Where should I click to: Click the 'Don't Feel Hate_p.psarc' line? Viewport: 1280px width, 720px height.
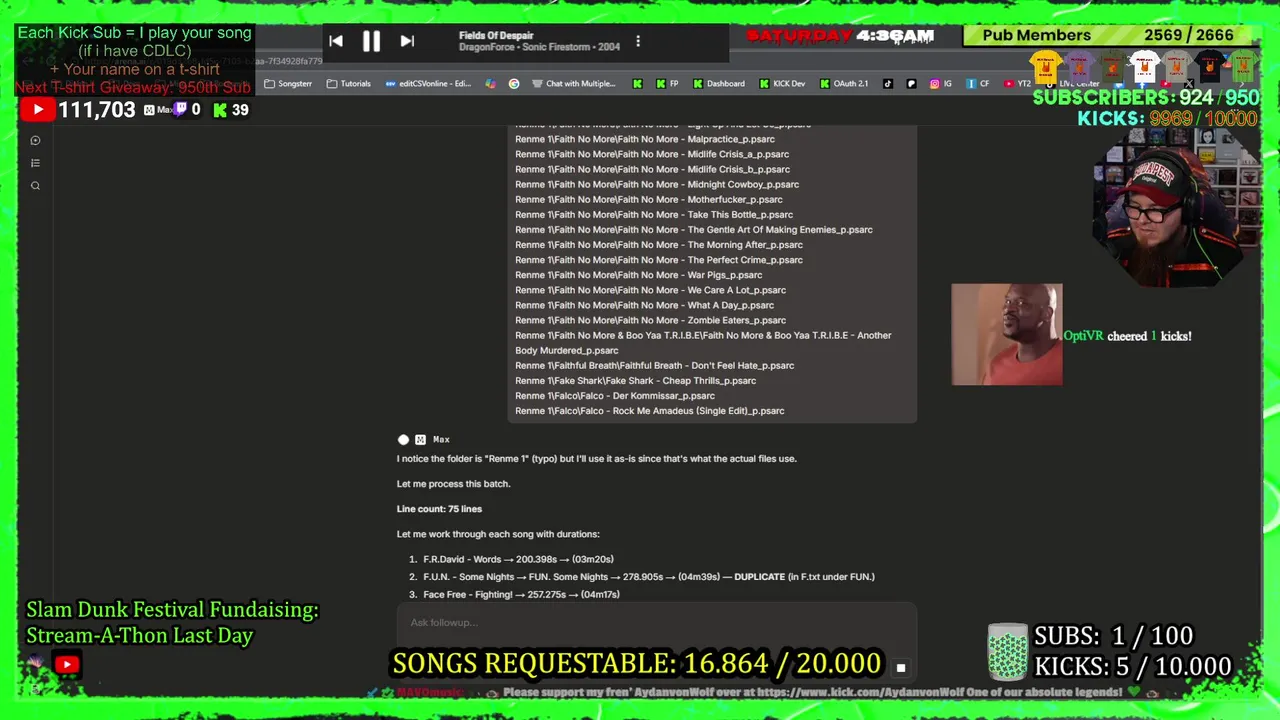click(655, 366)
